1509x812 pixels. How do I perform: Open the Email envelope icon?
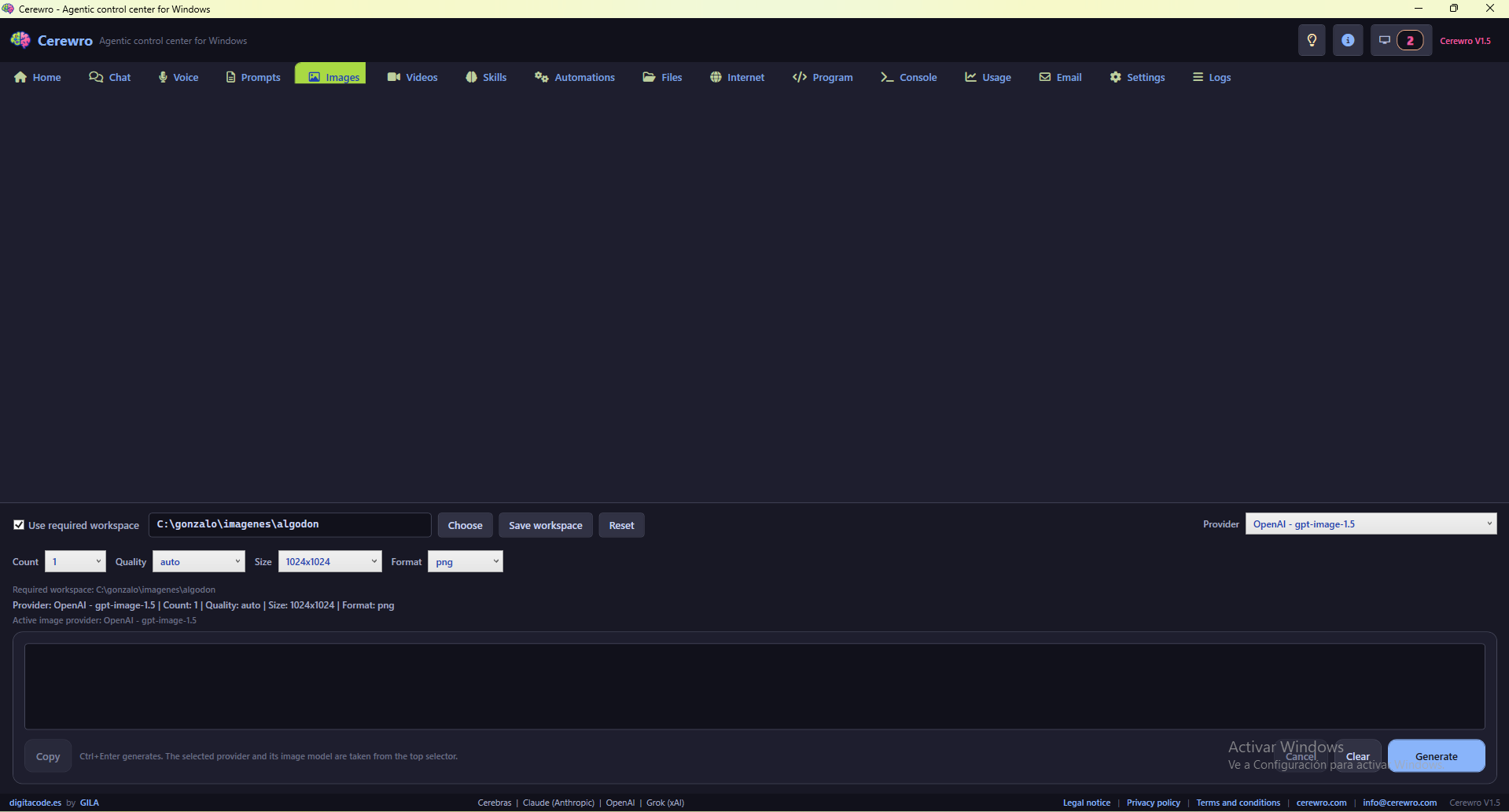[1043, 76]
